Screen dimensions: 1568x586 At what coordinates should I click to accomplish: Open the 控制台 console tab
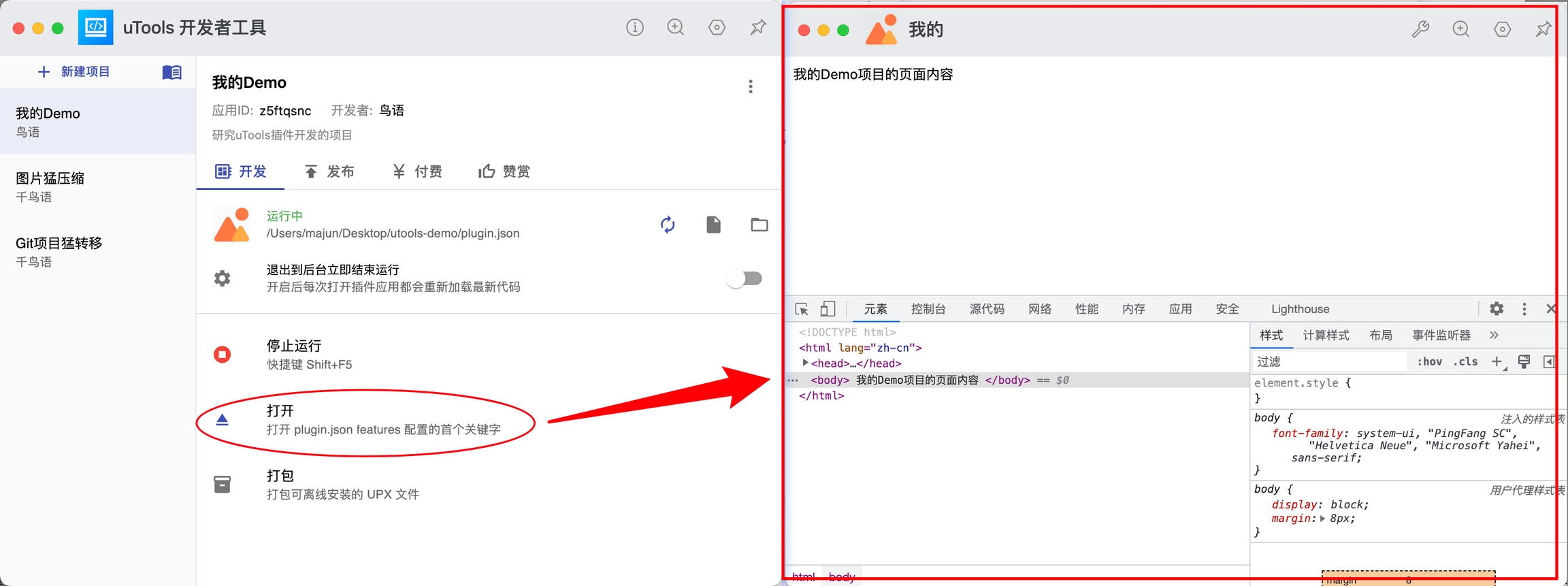[x=928, y=309]
